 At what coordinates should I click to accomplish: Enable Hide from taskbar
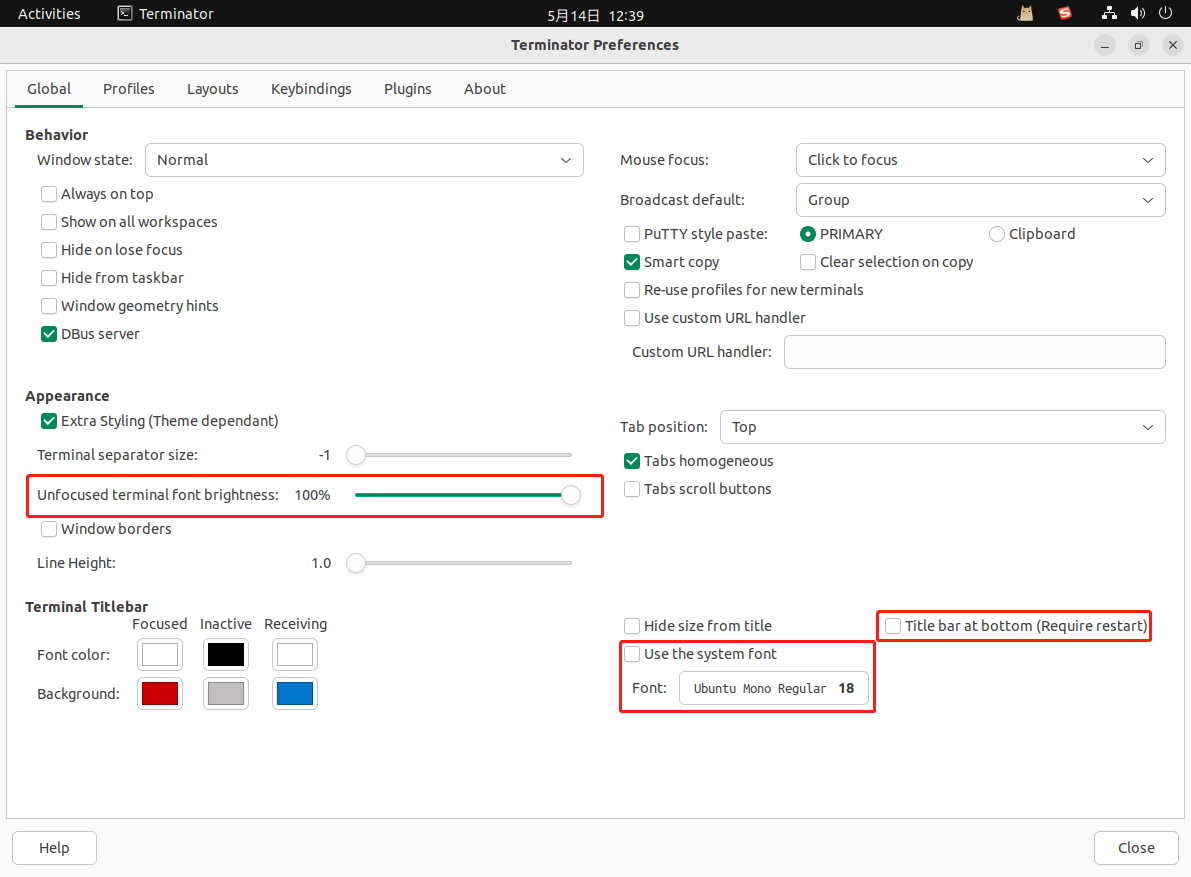(49, 278)
